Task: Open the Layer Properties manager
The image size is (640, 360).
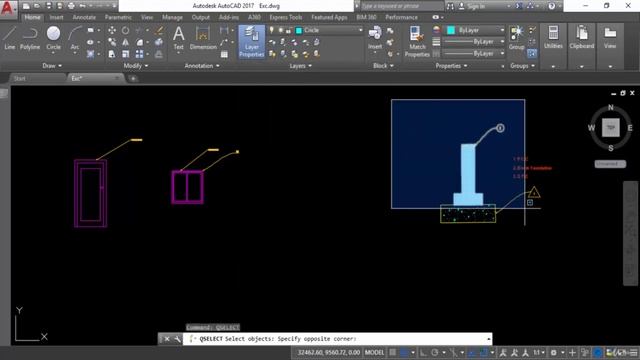Action: (251, 41)
